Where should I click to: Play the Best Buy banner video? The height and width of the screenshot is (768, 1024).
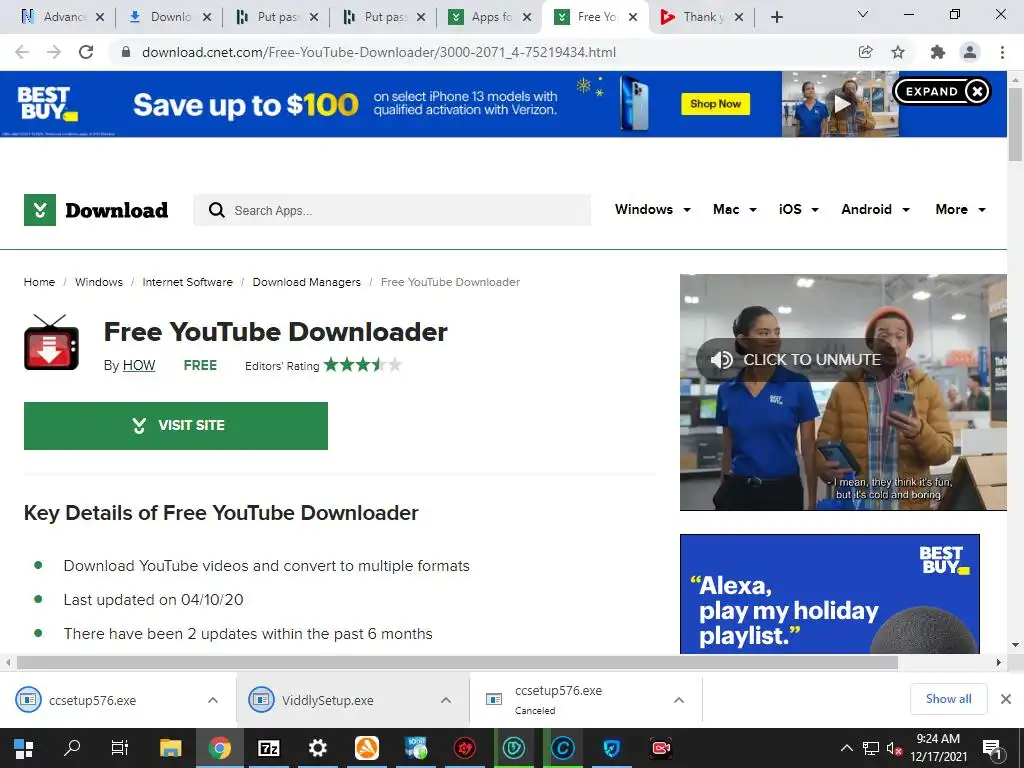pyautogui.click(x=841, y=104)
